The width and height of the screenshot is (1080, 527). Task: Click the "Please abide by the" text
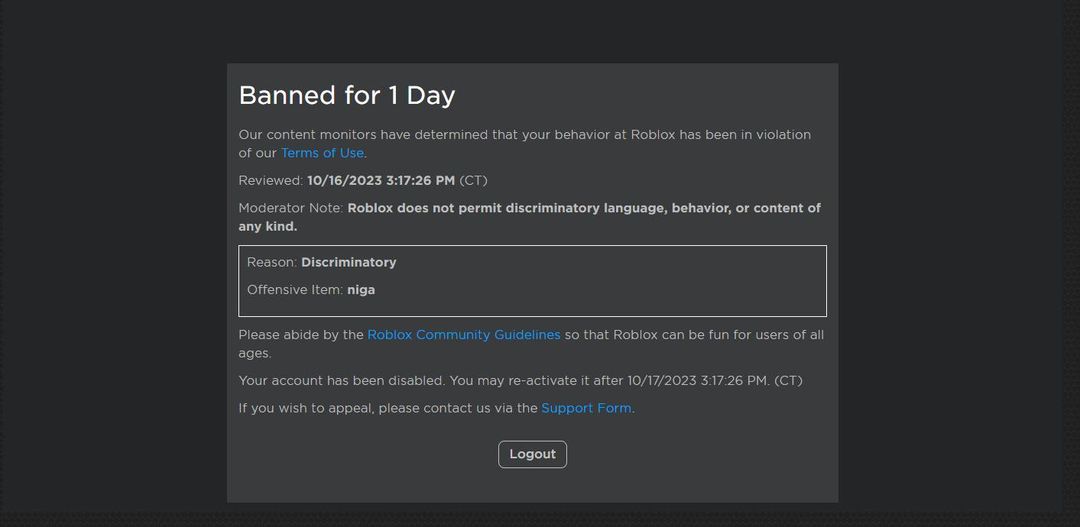301,335
